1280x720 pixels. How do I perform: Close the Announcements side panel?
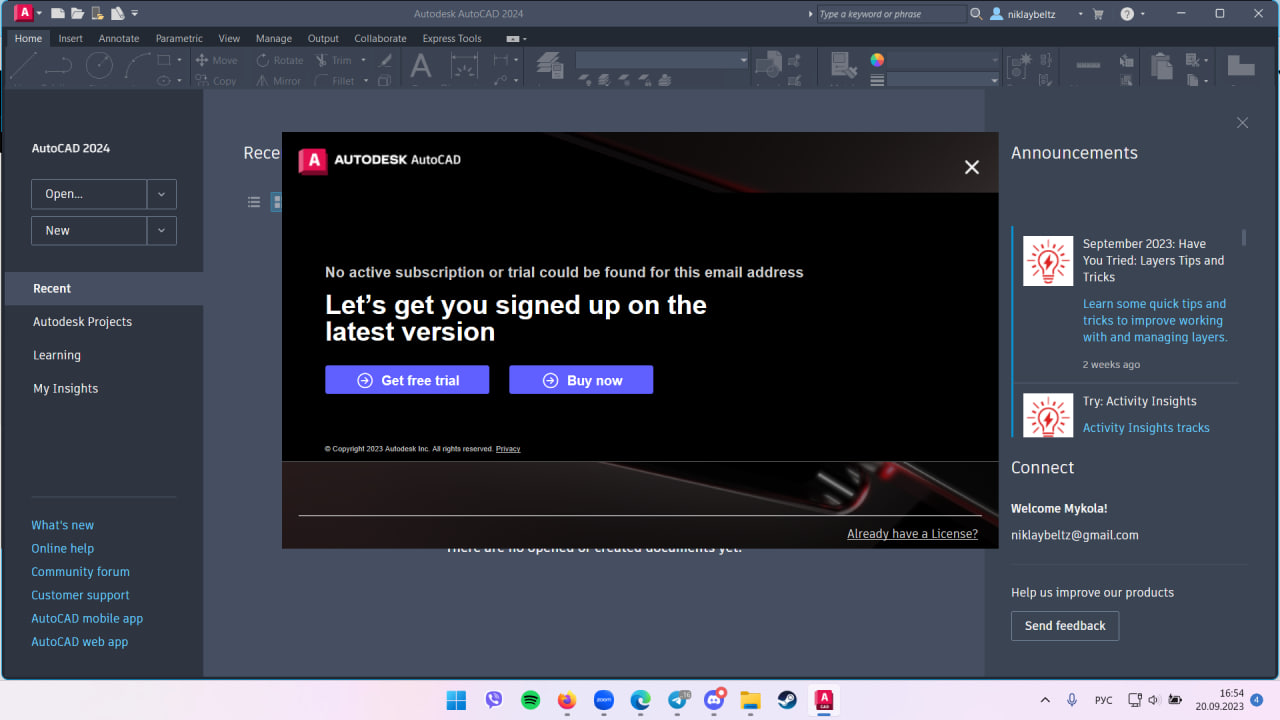coord(1242,123)
